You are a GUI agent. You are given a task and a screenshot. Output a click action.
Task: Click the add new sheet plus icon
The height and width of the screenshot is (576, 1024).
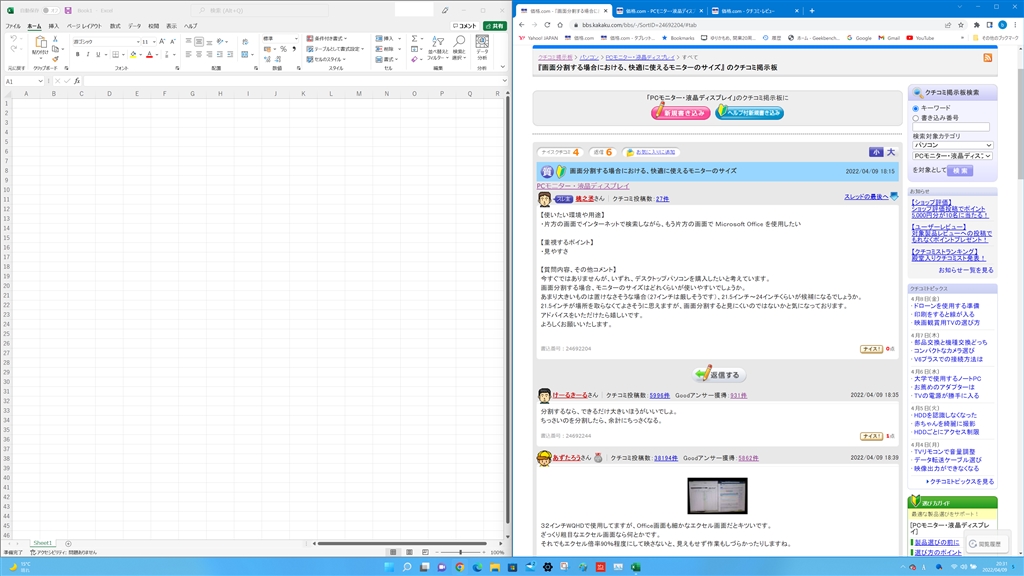[68, 543]
